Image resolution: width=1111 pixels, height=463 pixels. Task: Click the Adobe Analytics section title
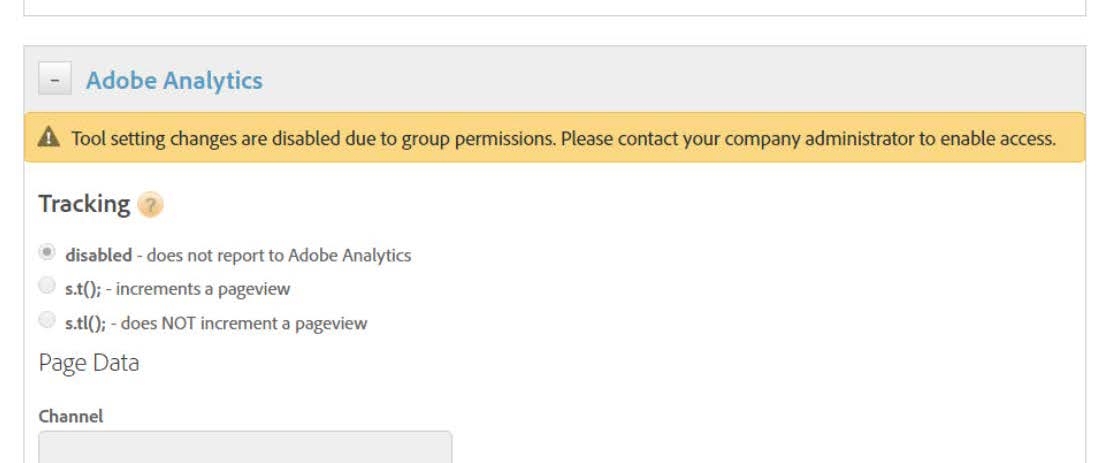tap(174, 81)
